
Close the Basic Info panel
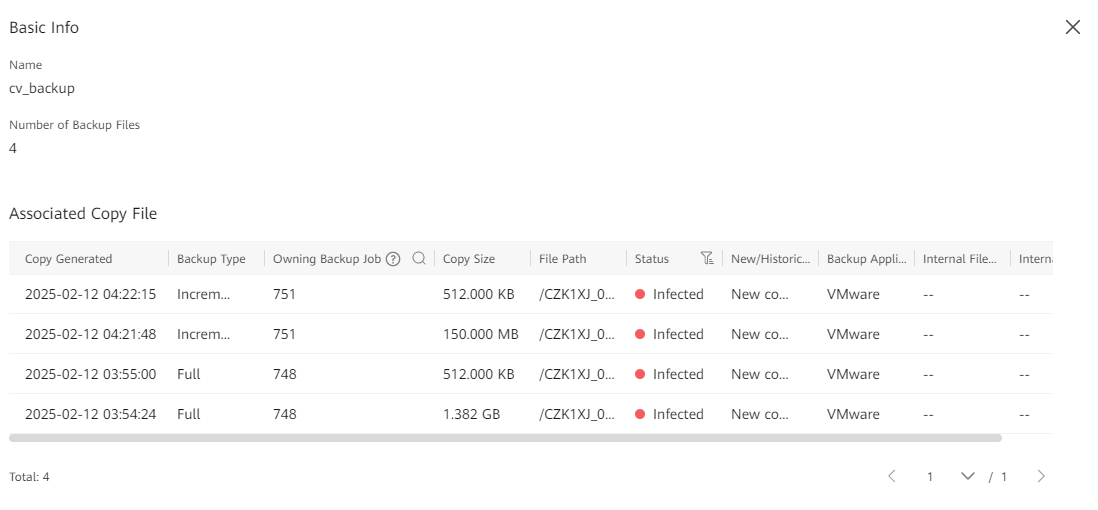tap(1072, 28)
